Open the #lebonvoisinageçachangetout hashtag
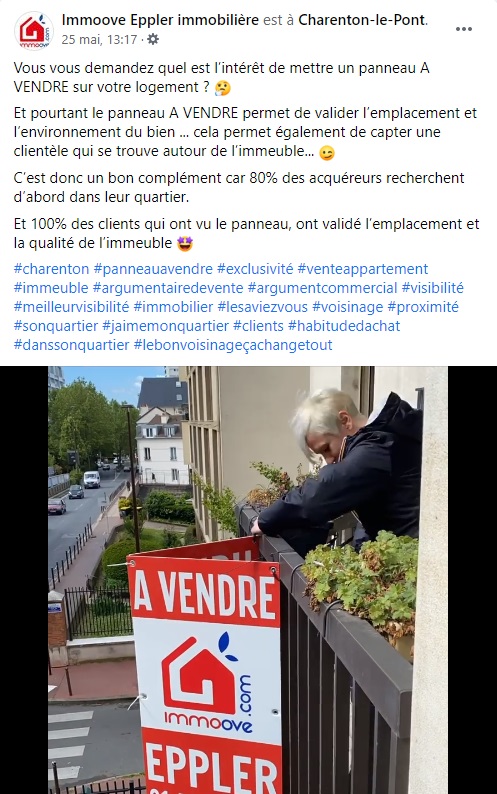497x794 pixels. click(x=233, y=345)
